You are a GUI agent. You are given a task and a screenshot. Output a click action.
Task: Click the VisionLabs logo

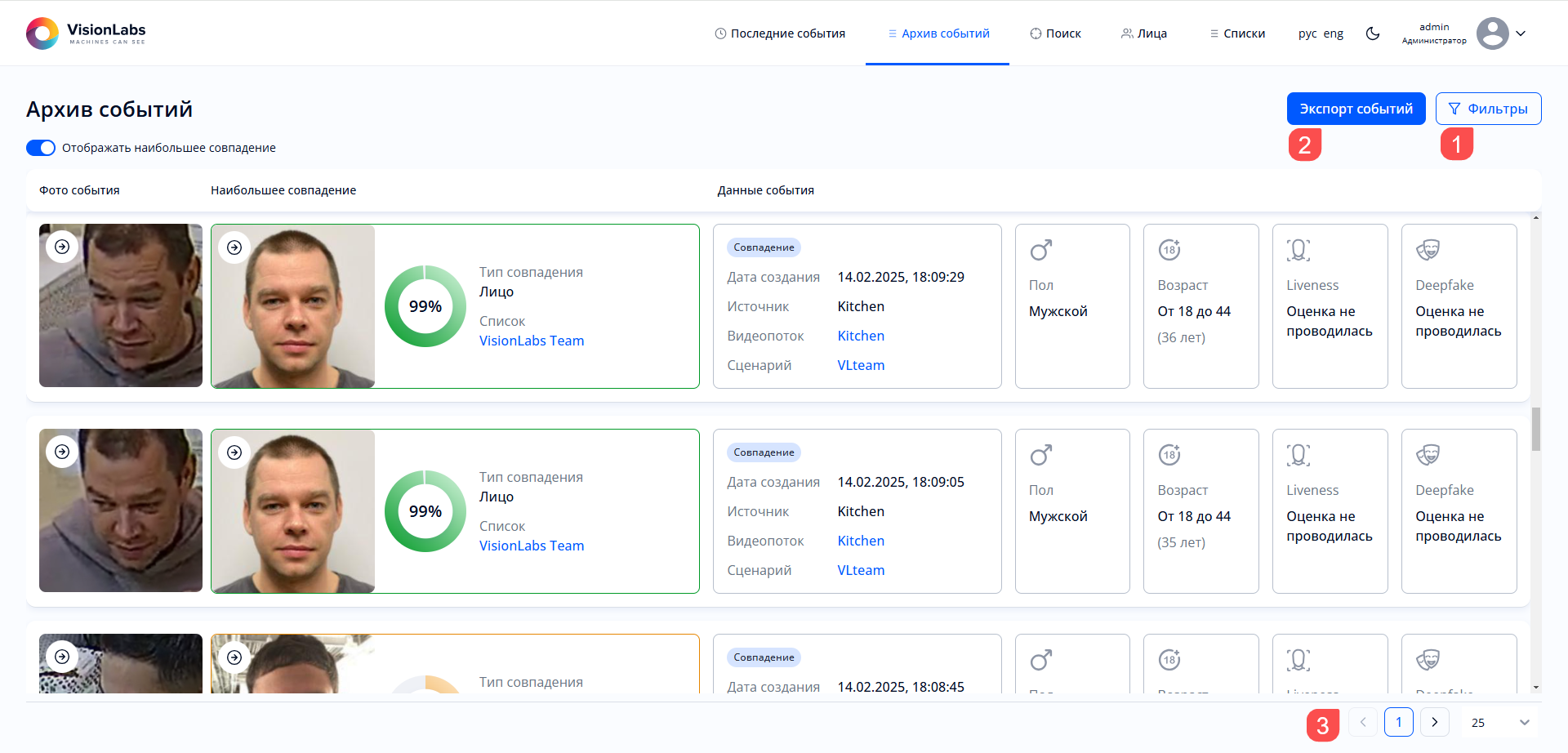(x=86, y=33)
